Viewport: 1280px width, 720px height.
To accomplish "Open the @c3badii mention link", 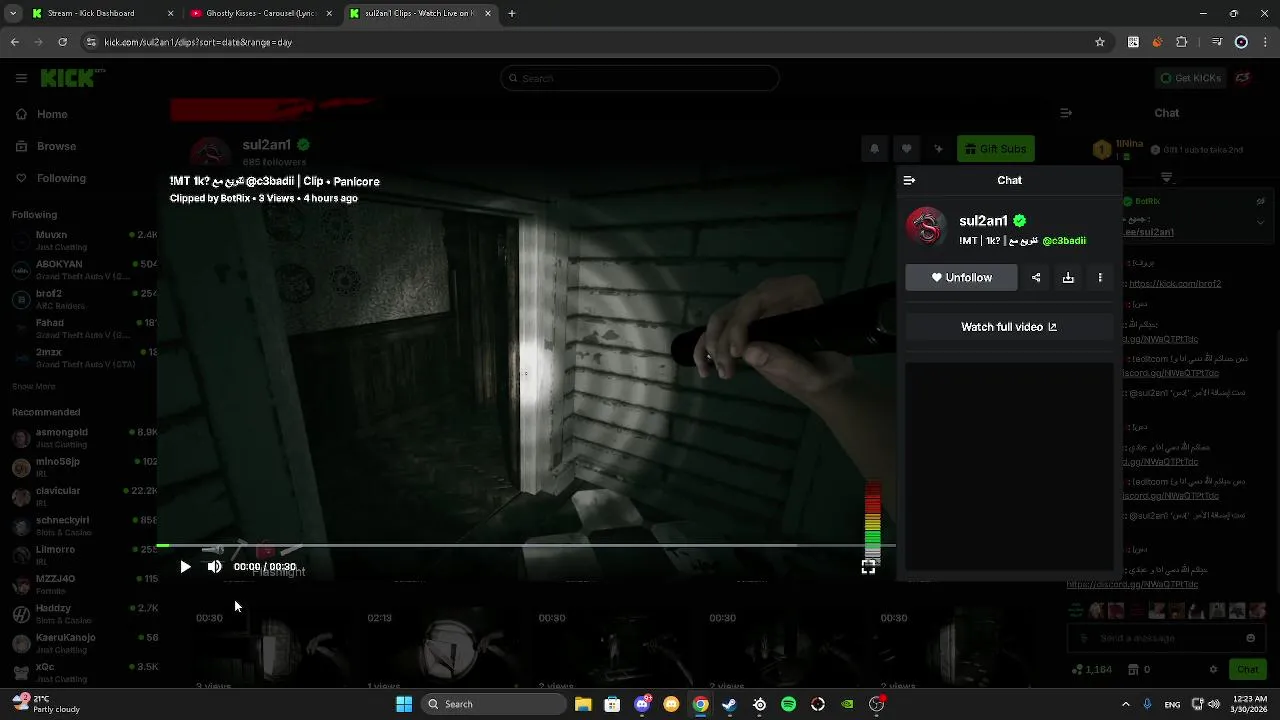I will [1064, 241].
